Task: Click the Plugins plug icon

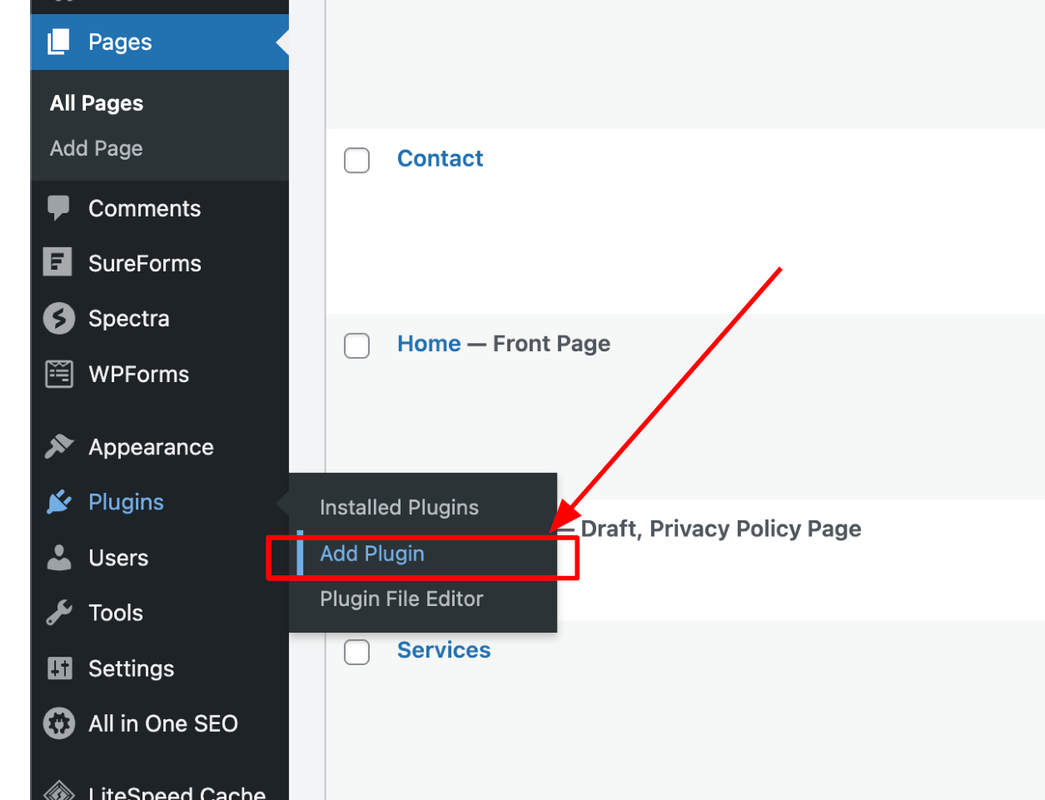Action: (x=59, y=502)
